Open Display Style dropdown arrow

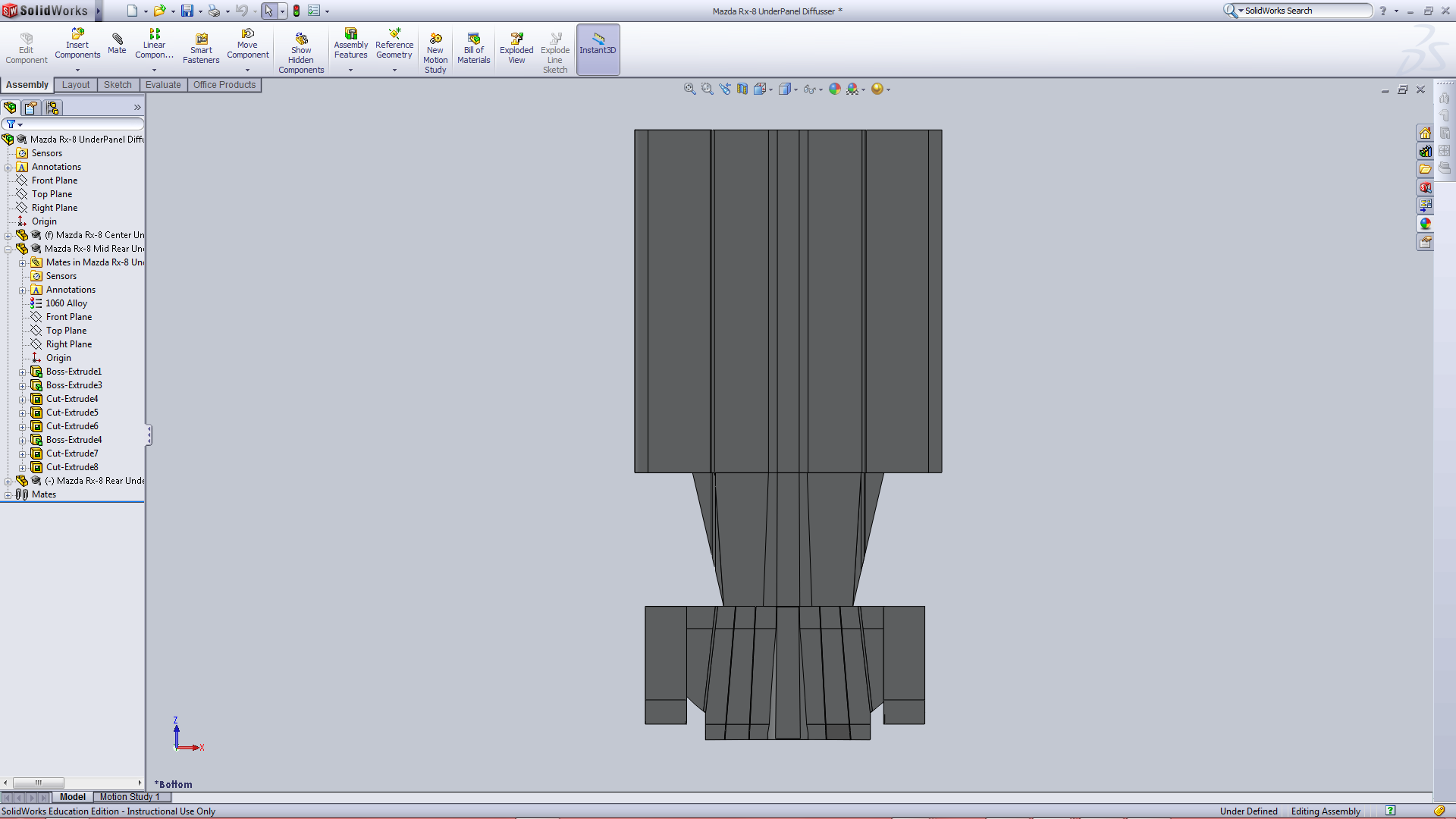[795, 90]
